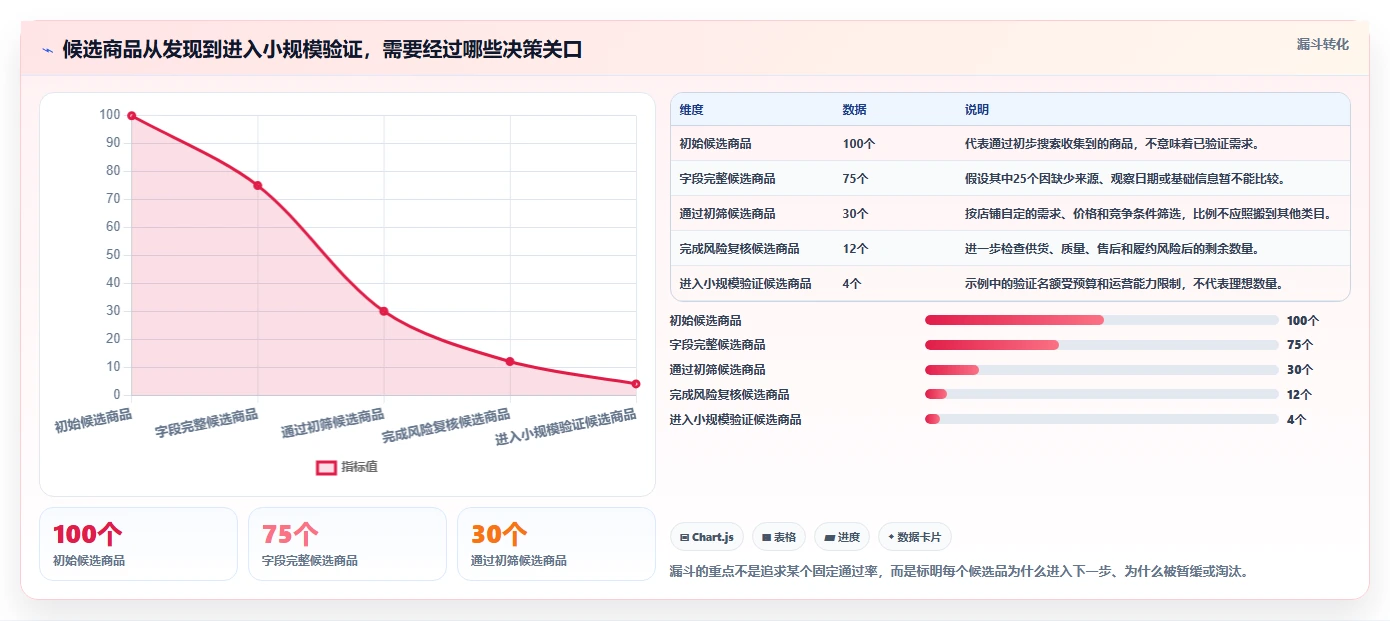Image resolution: width=1390 pixels, height=621 pixels.
Task: Click the 数据卡片 chip
Action: 915,537
